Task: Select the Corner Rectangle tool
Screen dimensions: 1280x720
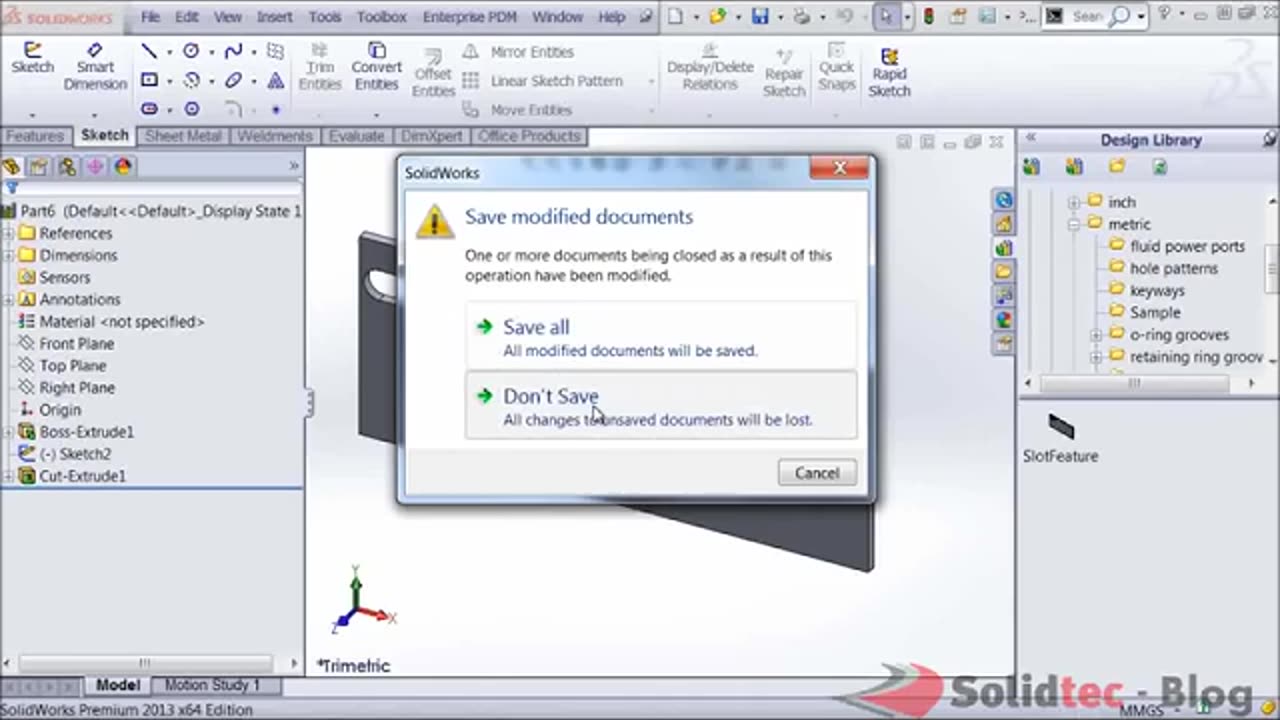Action: click(149, 80)
